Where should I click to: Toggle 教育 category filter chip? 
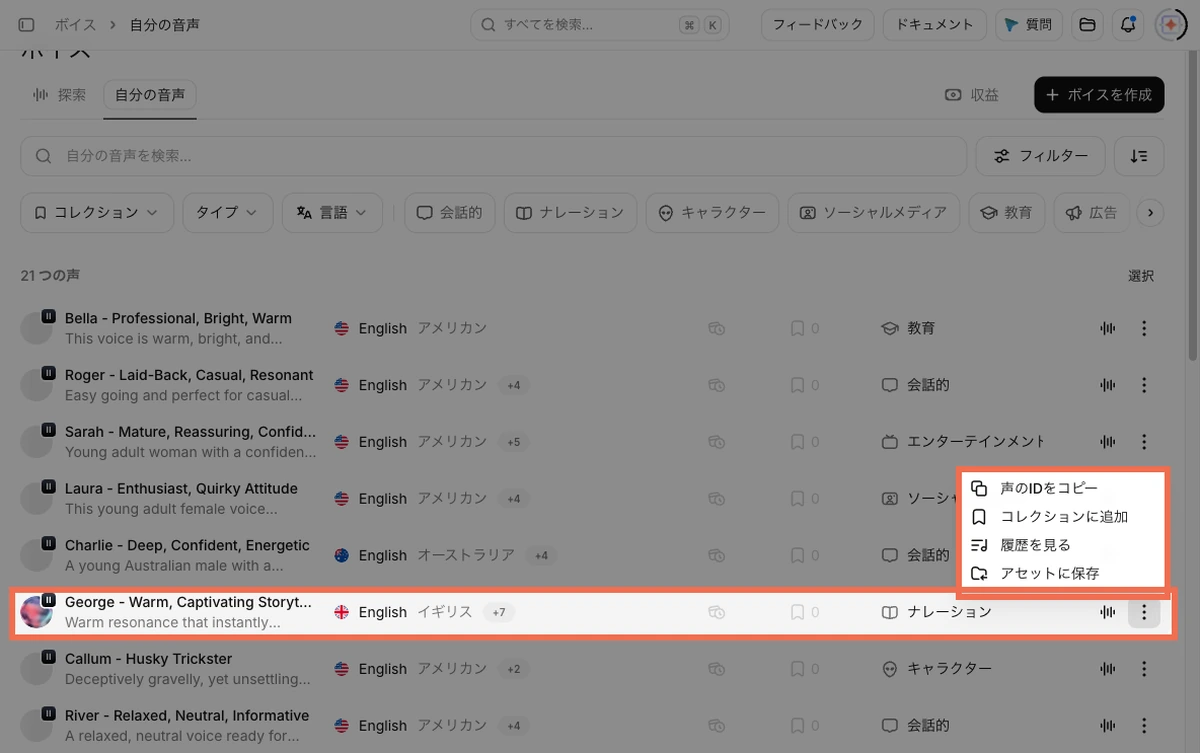click(1007, 213)
